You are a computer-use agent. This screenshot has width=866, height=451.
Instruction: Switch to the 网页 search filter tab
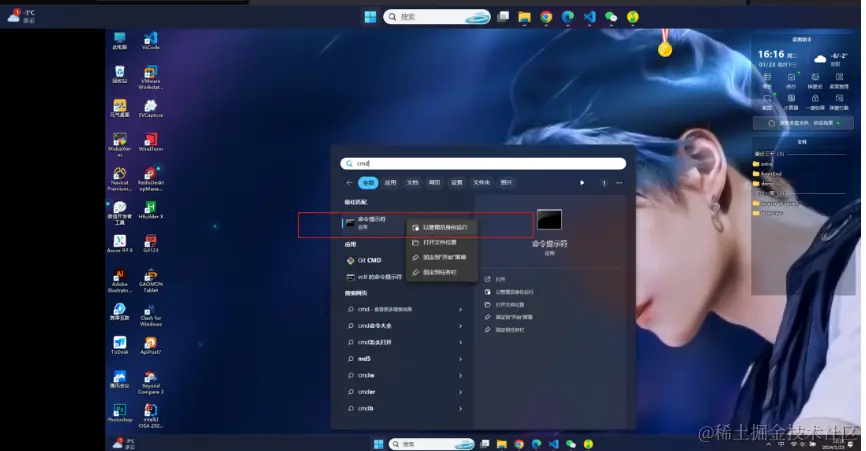[x=435, y=183]
